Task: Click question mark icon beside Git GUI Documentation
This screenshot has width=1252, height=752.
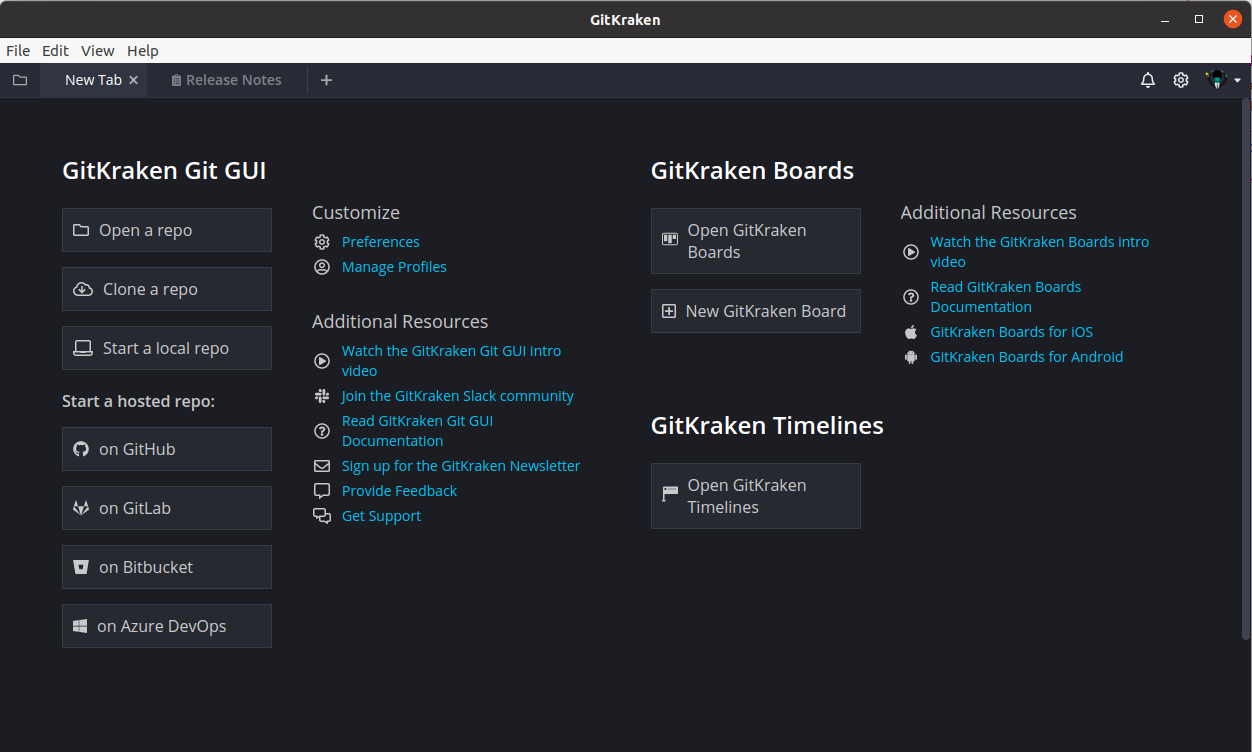Action: tap(322, 431)
